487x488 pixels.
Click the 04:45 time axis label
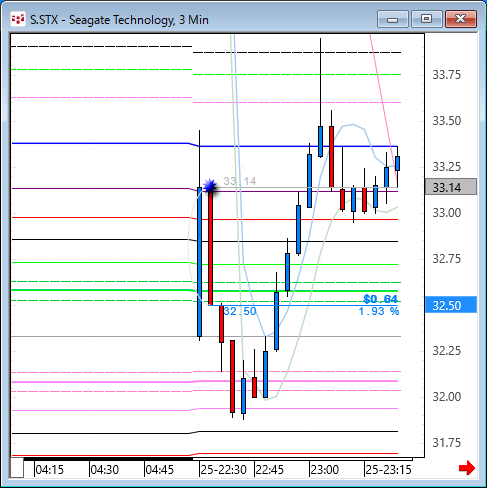point(160,470)
